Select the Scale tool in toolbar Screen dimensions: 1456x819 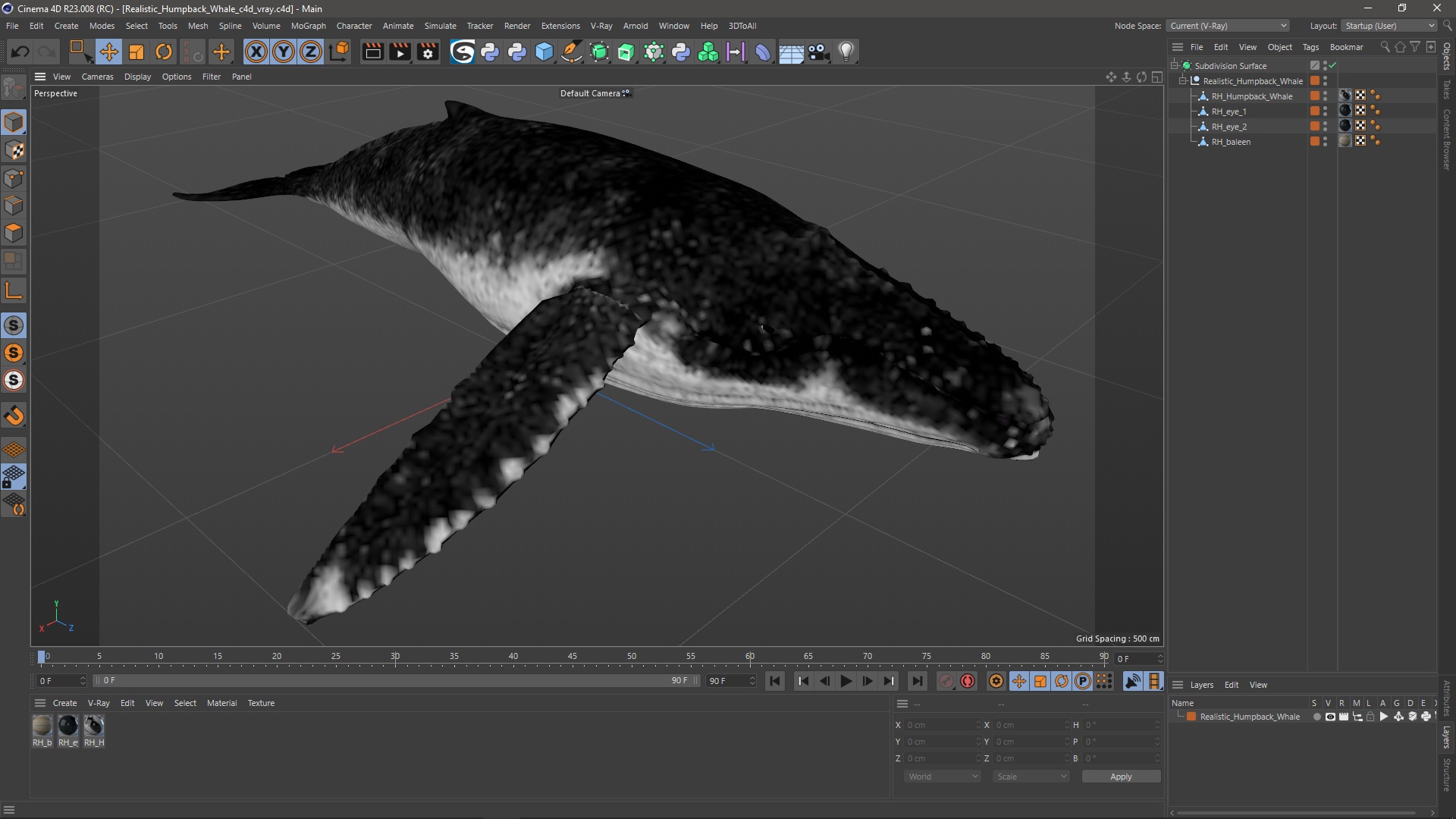tap(136, 52)
